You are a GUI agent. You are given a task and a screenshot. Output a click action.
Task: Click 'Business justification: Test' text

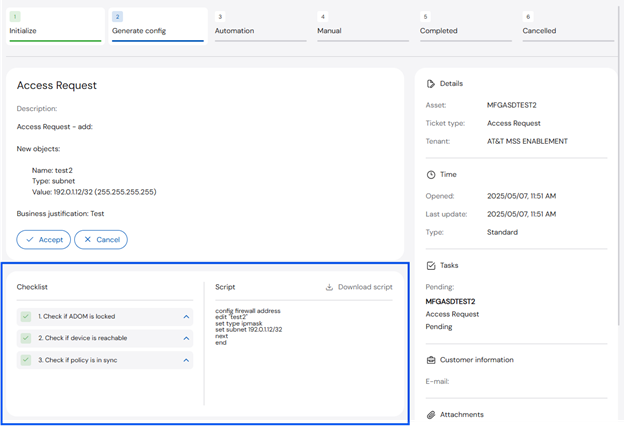pos(60,214)
